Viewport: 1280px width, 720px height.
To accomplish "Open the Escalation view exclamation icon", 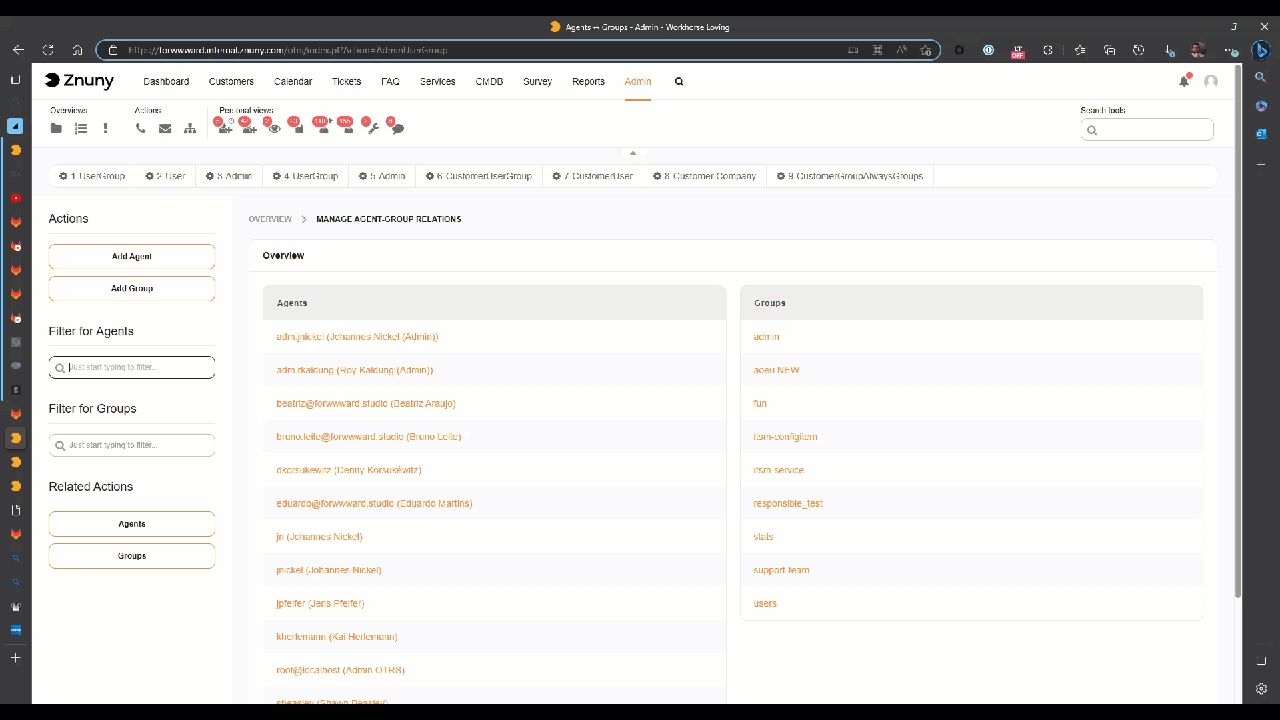I will pyautogui.click(x=105, y=128).
